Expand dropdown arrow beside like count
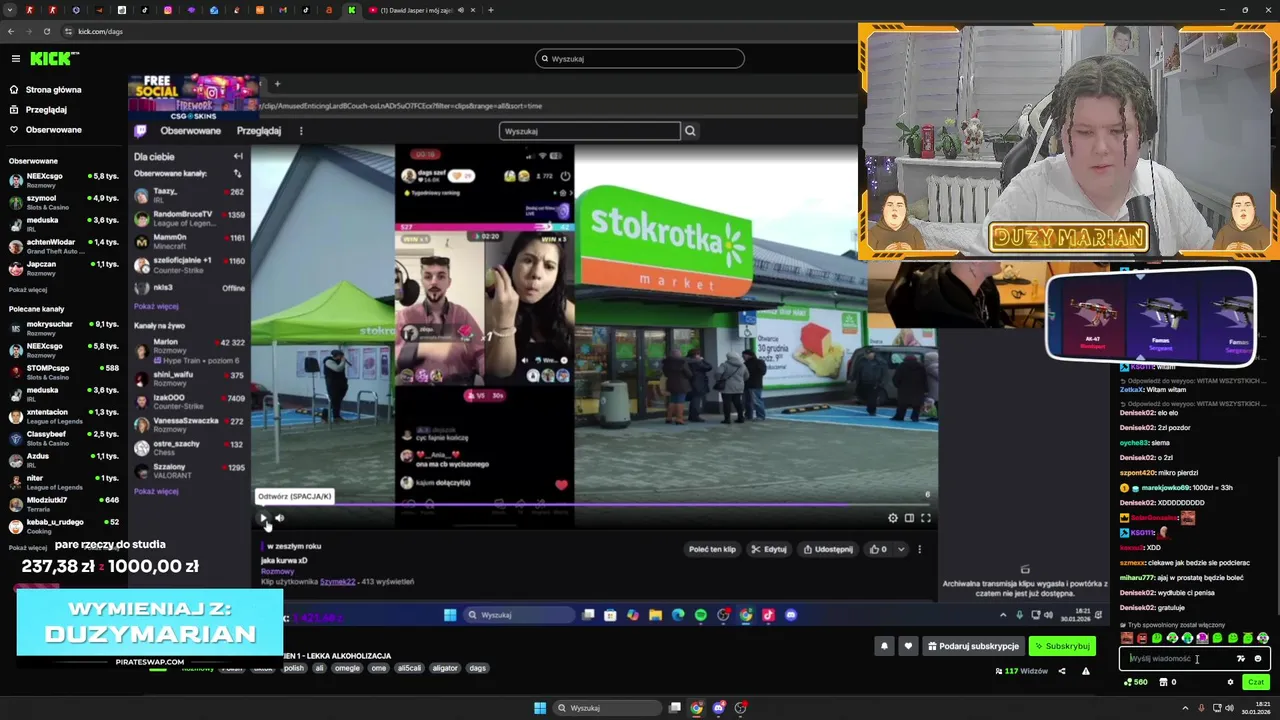This screenshot has width=1280, height=720. point(901,549)
